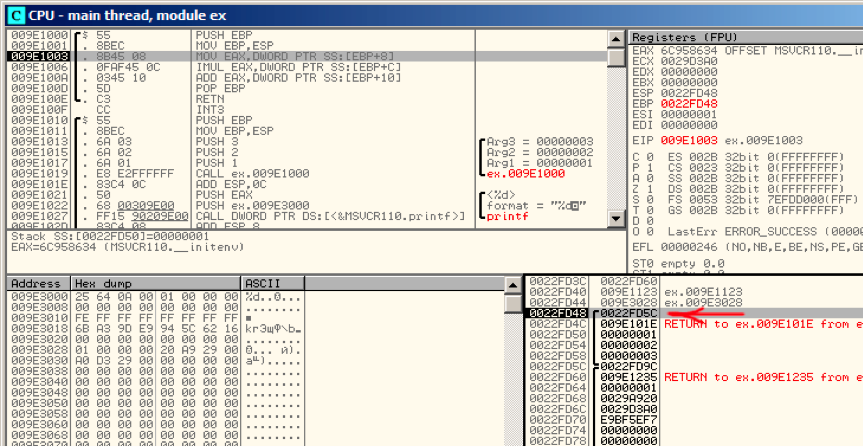
Task: Click the P flag value
Action: click(x=650, y=167)
